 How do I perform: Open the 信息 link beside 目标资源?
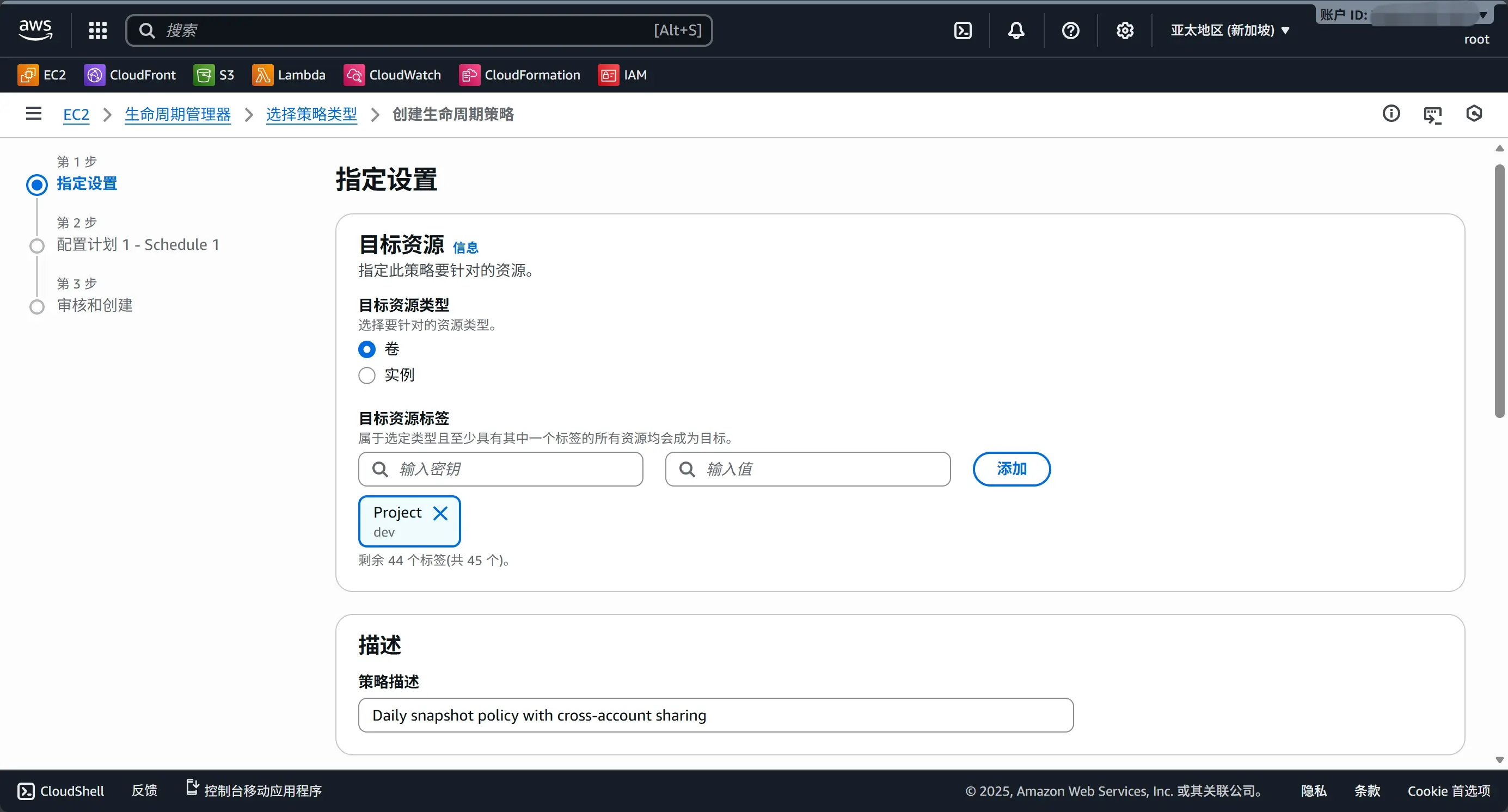coord(465,247)
